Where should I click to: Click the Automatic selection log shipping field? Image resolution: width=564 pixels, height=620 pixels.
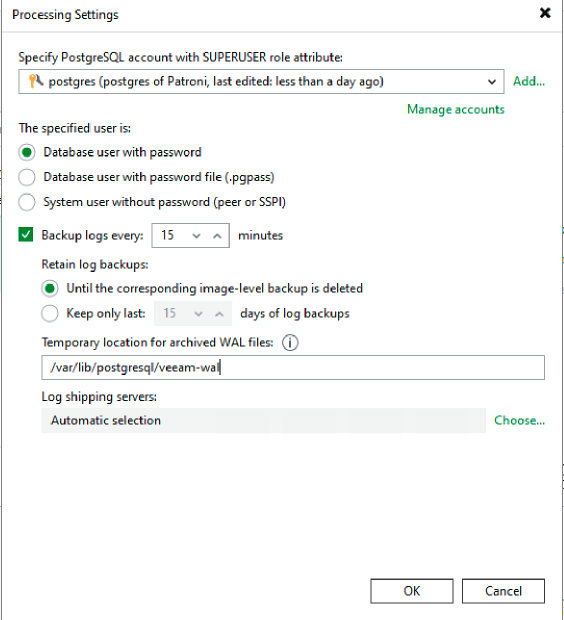pos(263,420)
